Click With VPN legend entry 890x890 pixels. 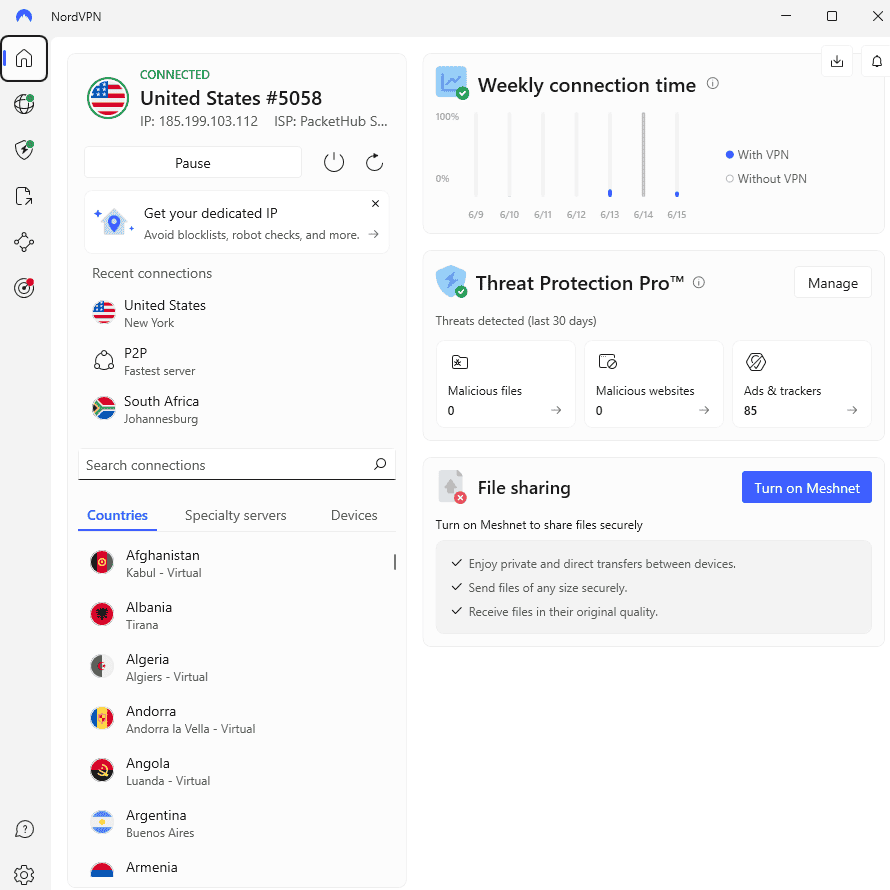point(757,154)
